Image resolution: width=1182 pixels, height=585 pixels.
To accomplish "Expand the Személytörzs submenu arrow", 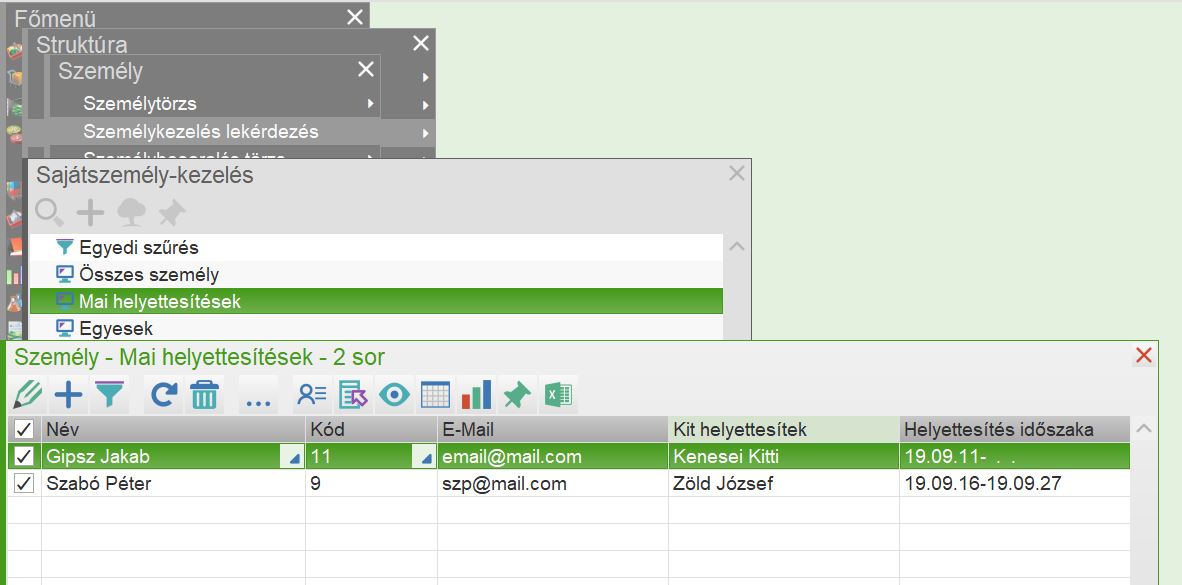I will point(370,103).
